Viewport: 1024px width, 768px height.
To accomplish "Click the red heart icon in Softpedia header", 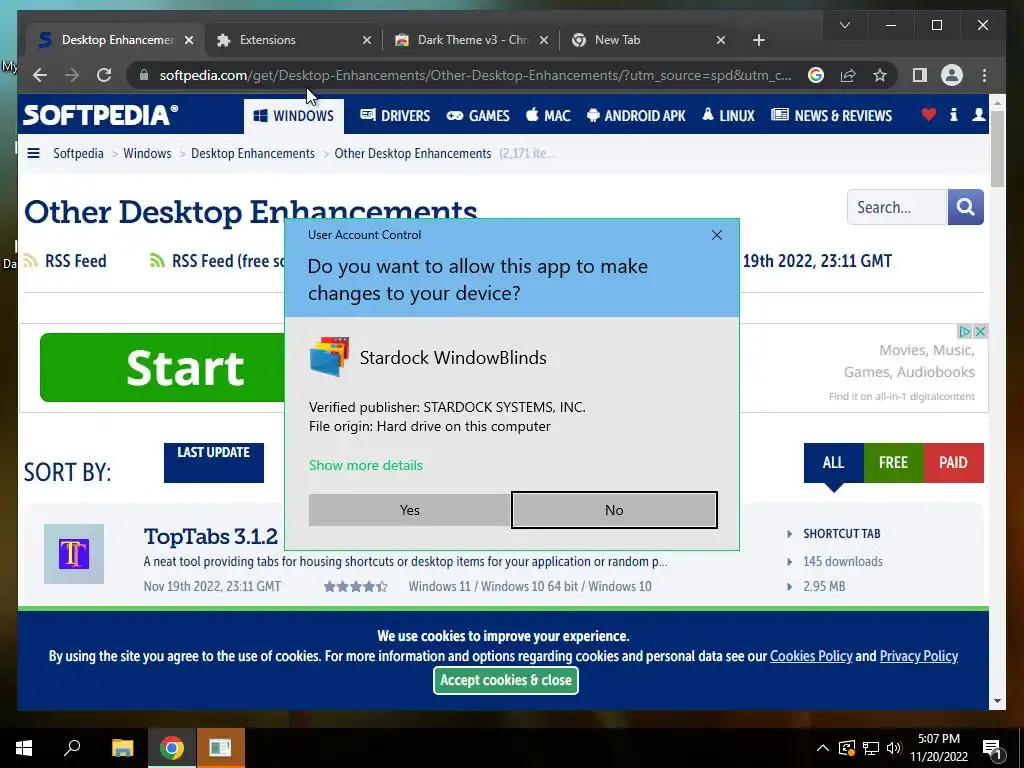I will [x=929, y=115].
